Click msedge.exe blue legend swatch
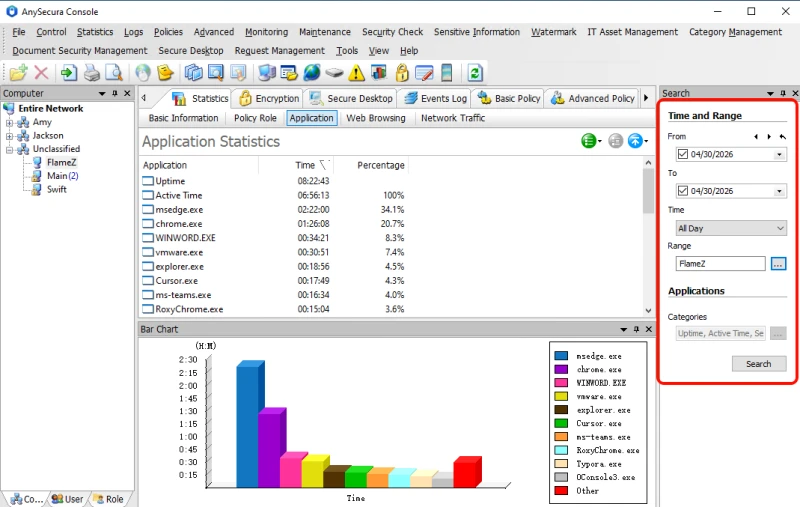Viewport: 800px width, 507px height. point(561,356)
